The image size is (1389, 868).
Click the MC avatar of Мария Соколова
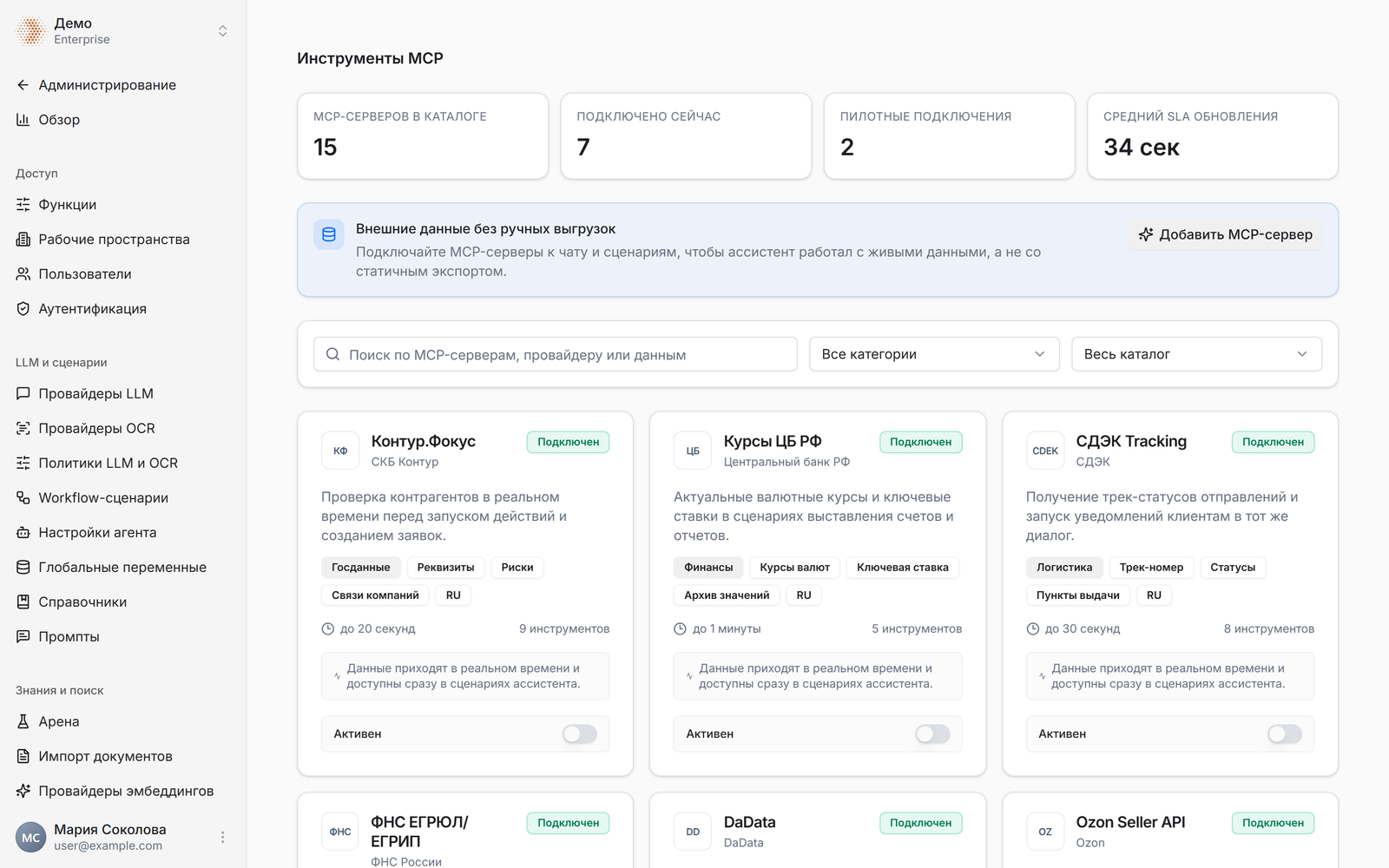tap(31, 838)
